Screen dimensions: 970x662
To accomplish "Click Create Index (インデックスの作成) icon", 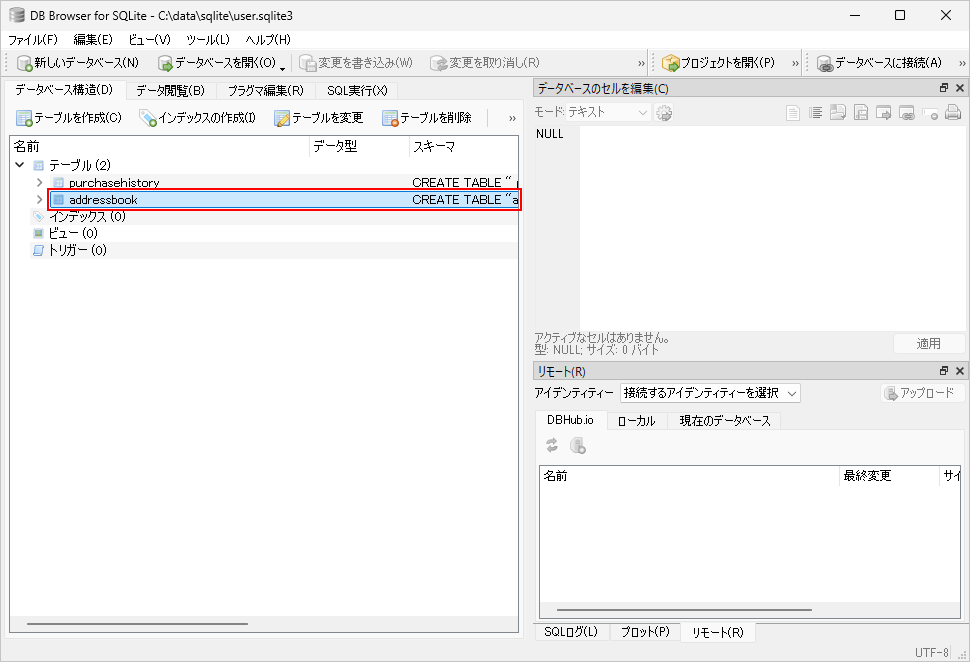I will pos(148,118).
